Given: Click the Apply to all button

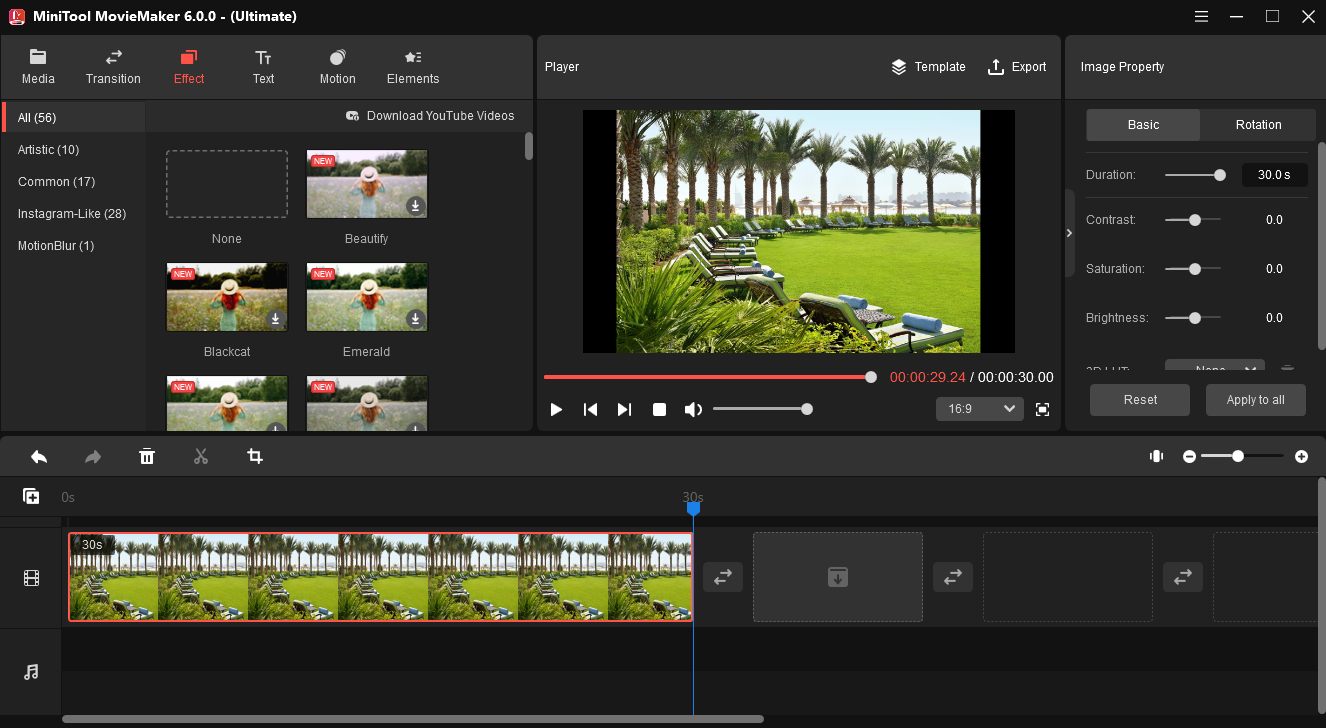Looking at the screenshot, I should pyautogui.click(x=1255, y=400).
